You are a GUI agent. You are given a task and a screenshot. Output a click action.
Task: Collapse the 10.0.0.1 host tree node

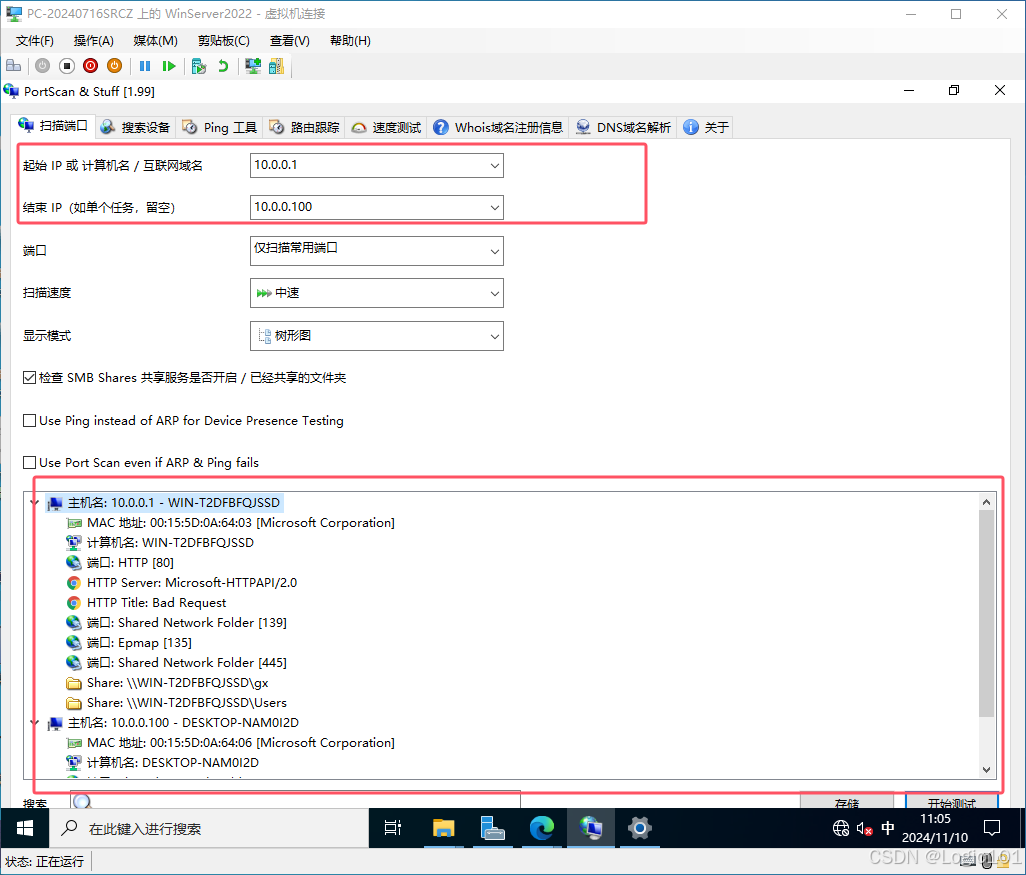coord(35,503)
